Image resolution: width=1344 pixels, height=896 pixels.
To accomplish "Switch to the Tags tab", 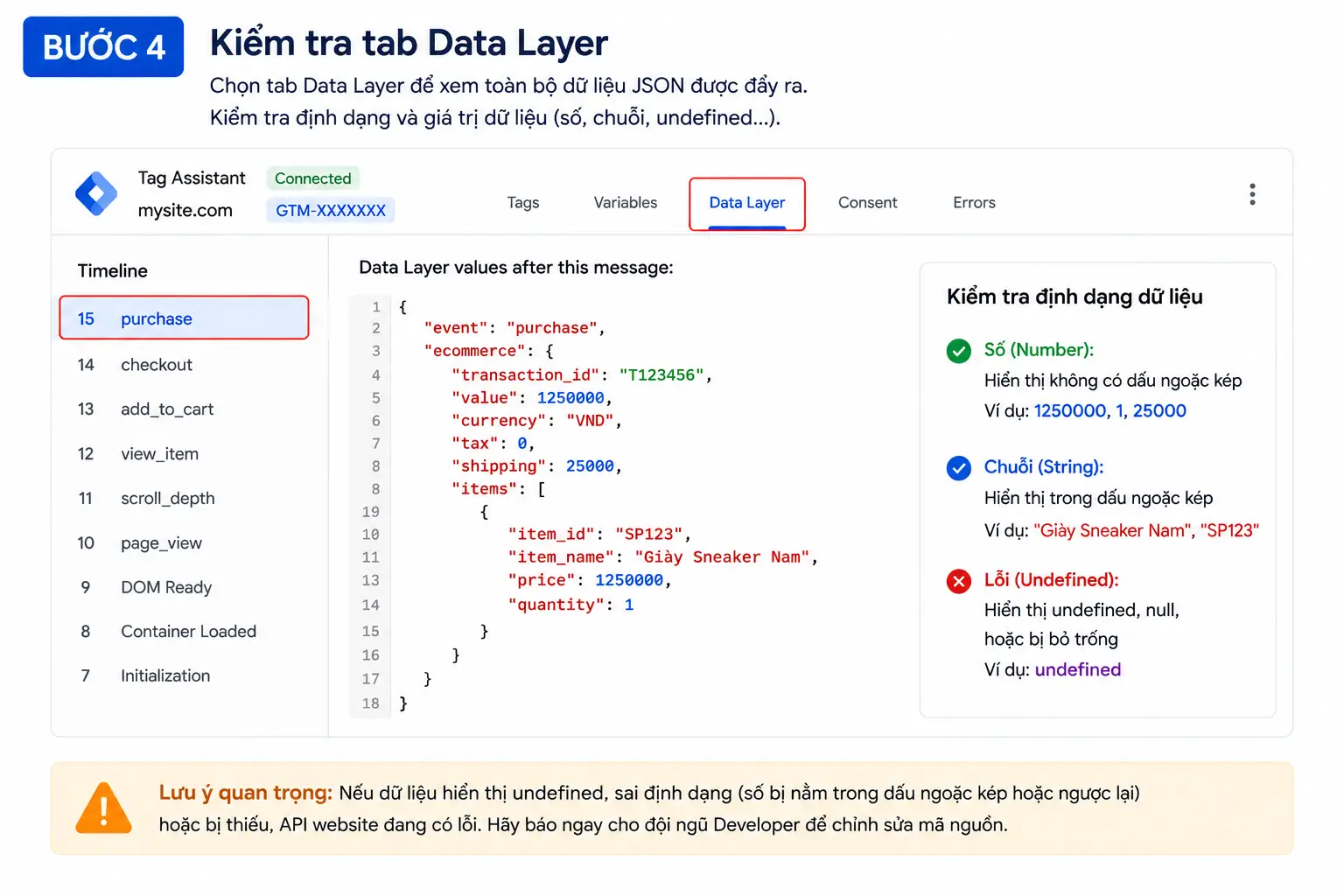I will click(x=523, y=202).
